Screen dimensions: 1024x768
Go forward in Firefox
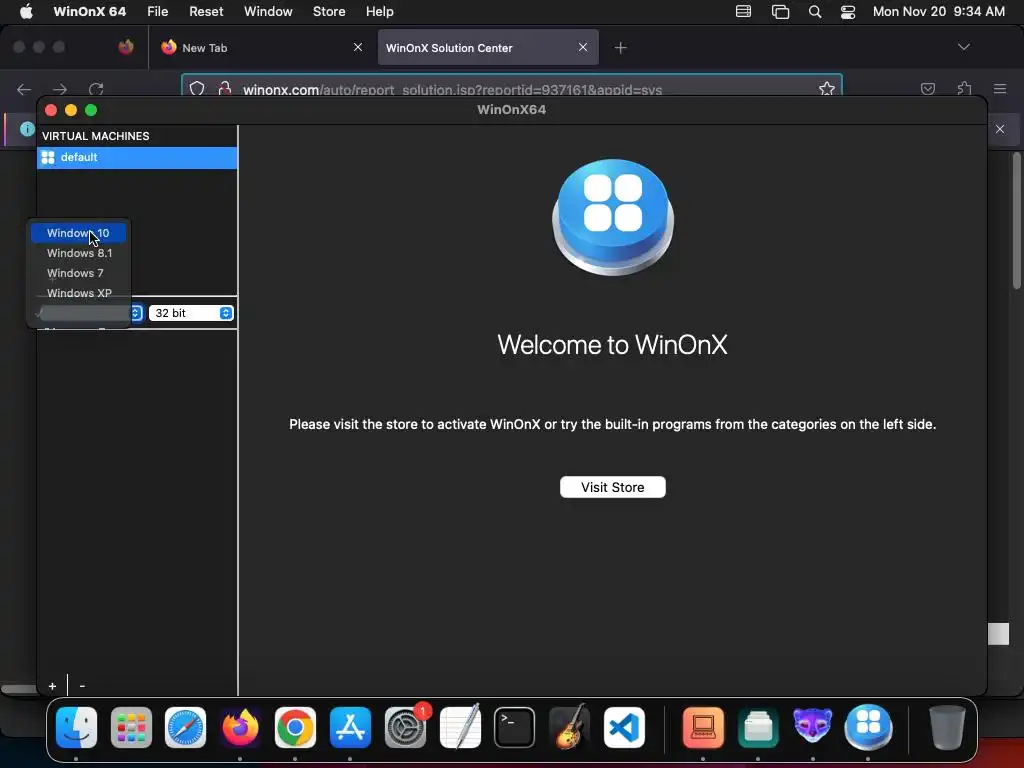click(x=60, y=89)
